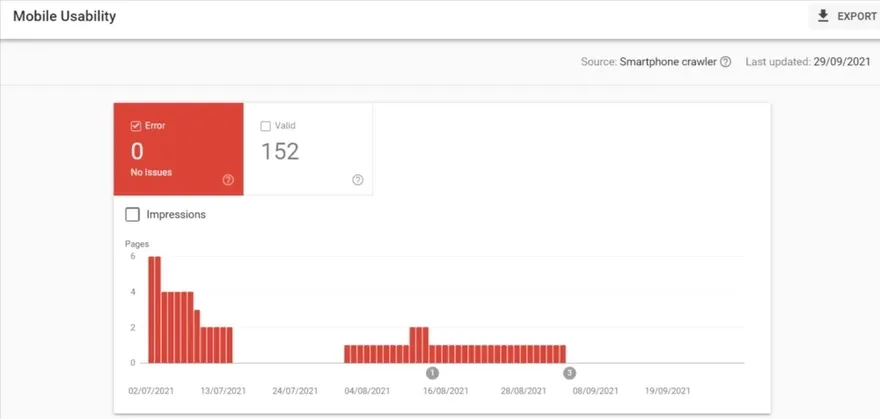Open help icon next to Smartphone crawler
The height and width of the screenshot is (419, 880).
(726, 62)
